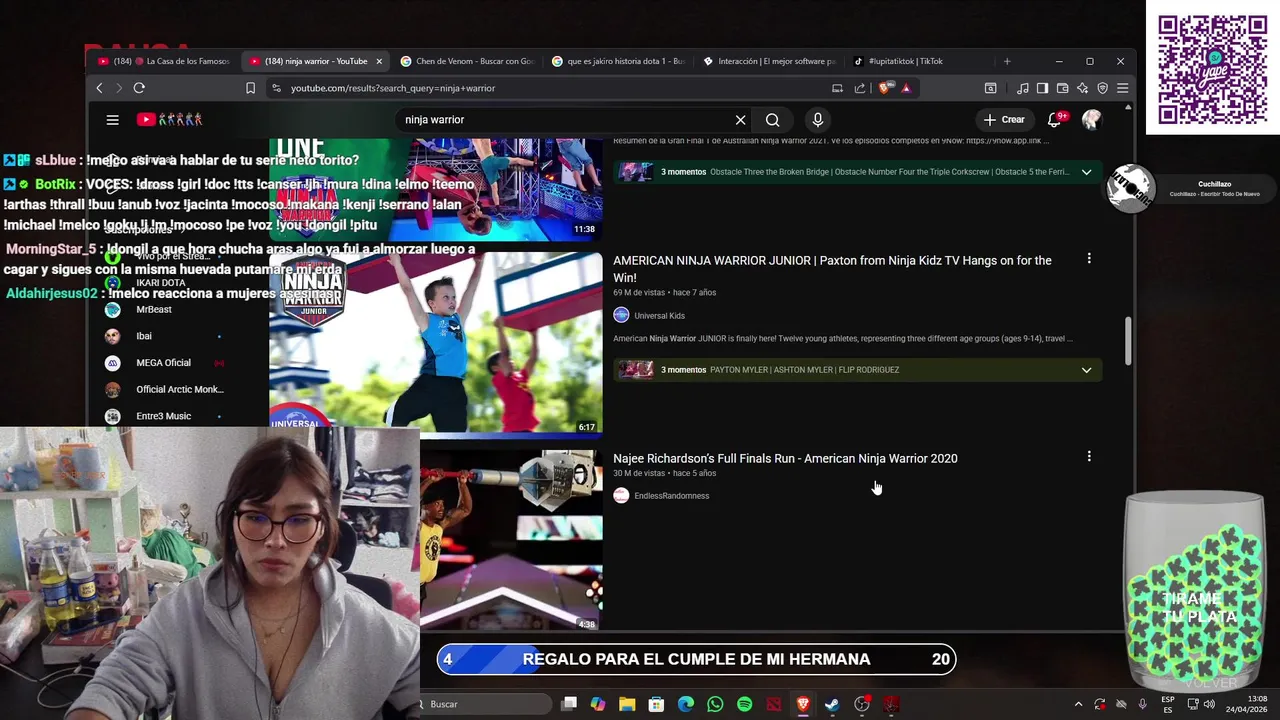Switch to que es jakiro historia tab
Image resolution: width=1280 pixels, height=720 pixels.
(x=618, y=61)
